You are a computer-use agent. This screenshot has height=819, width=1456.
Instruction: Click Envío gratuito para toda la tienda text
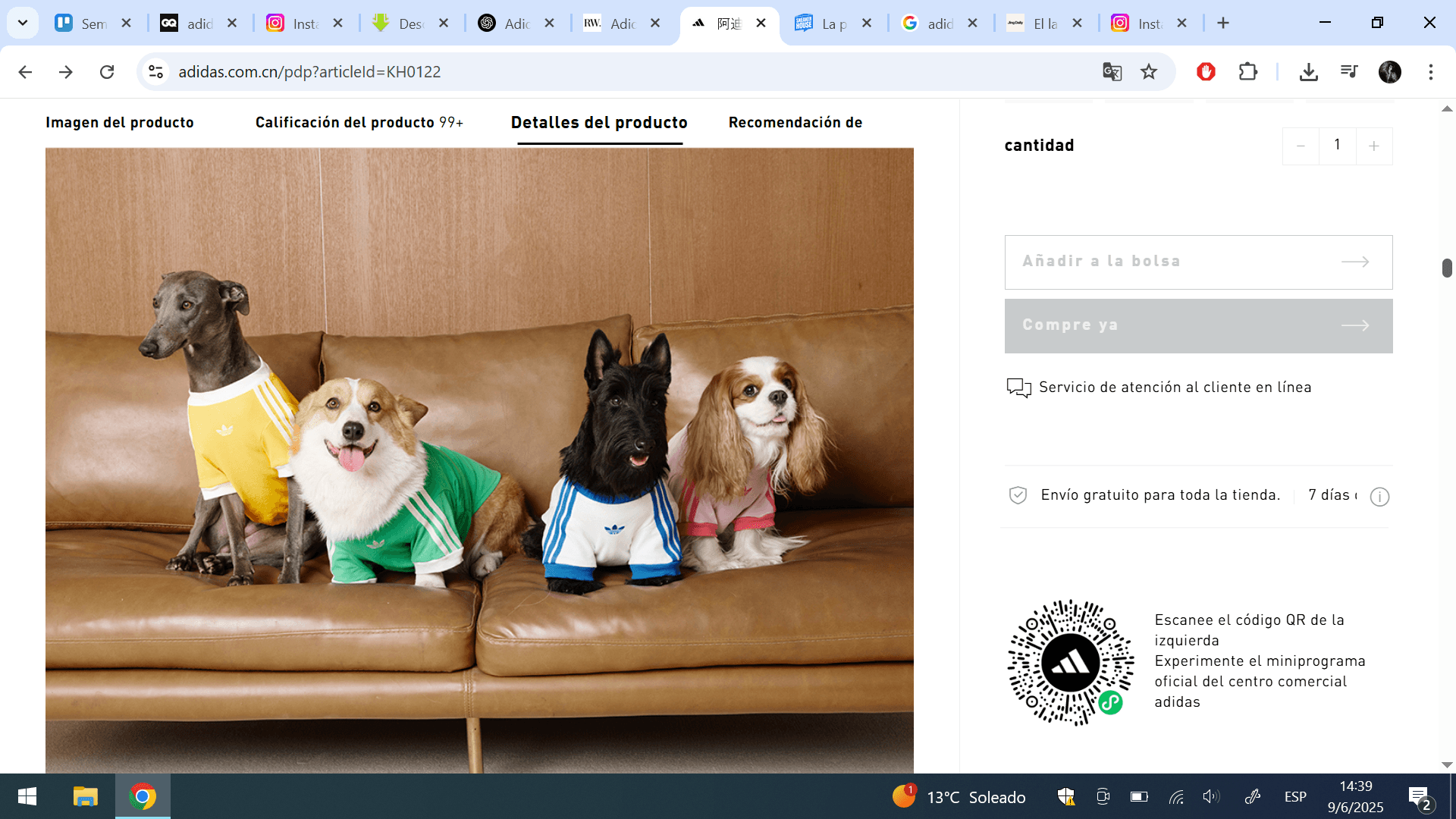(x=1160, y=495)
